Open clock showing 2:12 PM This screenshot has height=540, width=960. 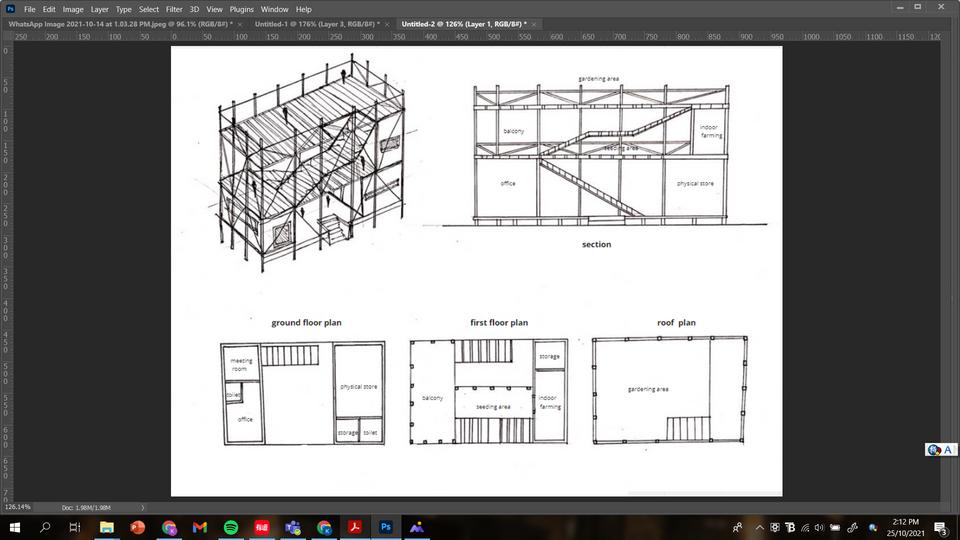click(905, 527)
